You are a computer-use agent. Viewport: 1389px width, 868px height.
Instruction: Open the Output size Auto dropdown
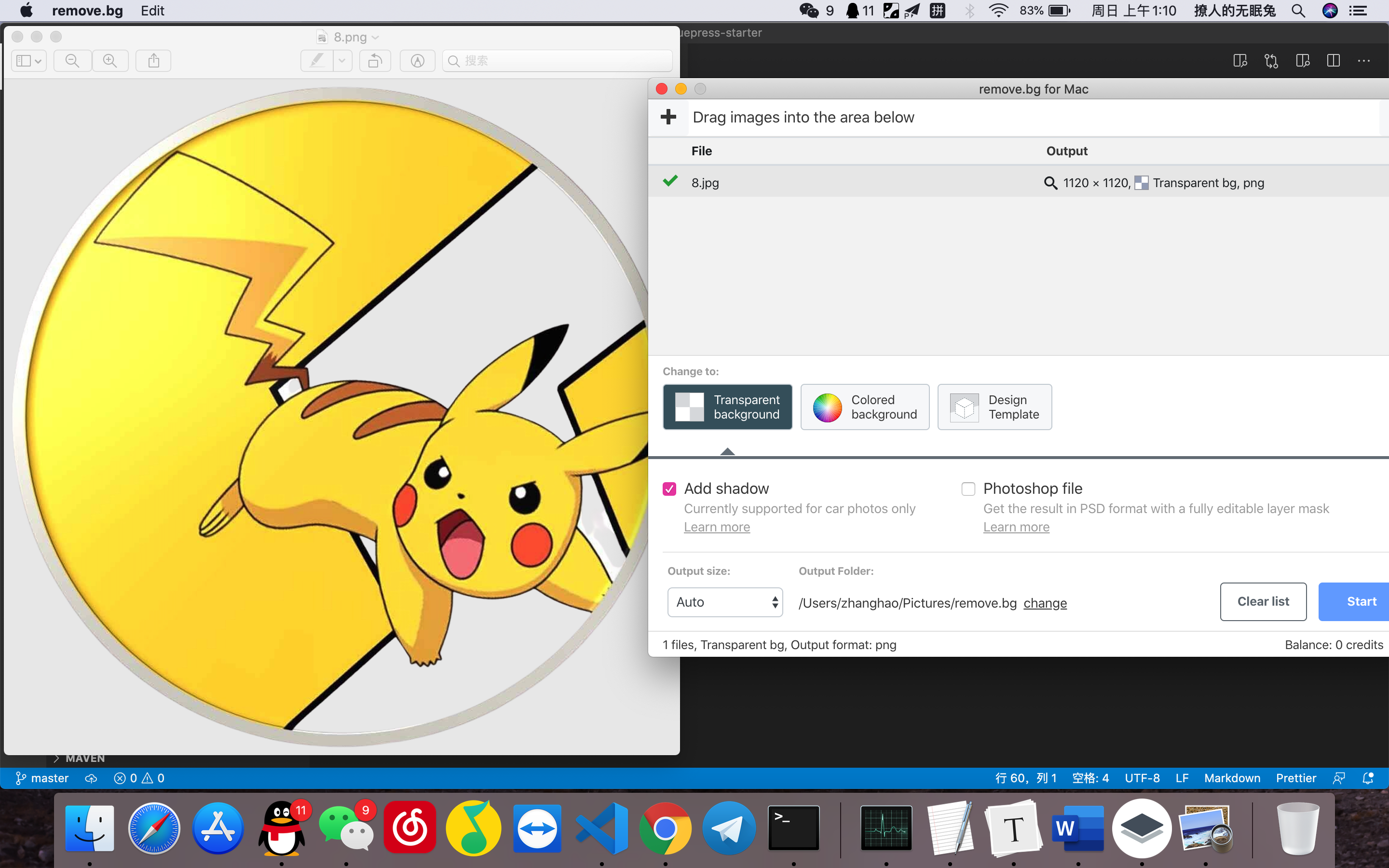point(725,602)
